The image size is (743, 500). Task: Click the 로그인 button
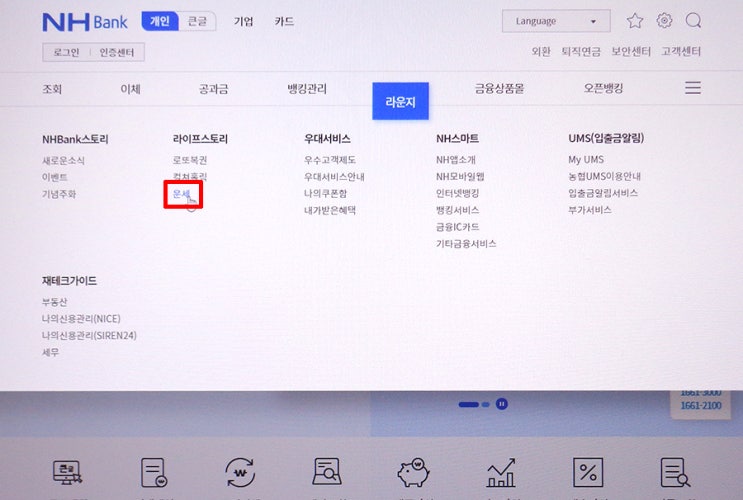66,52
